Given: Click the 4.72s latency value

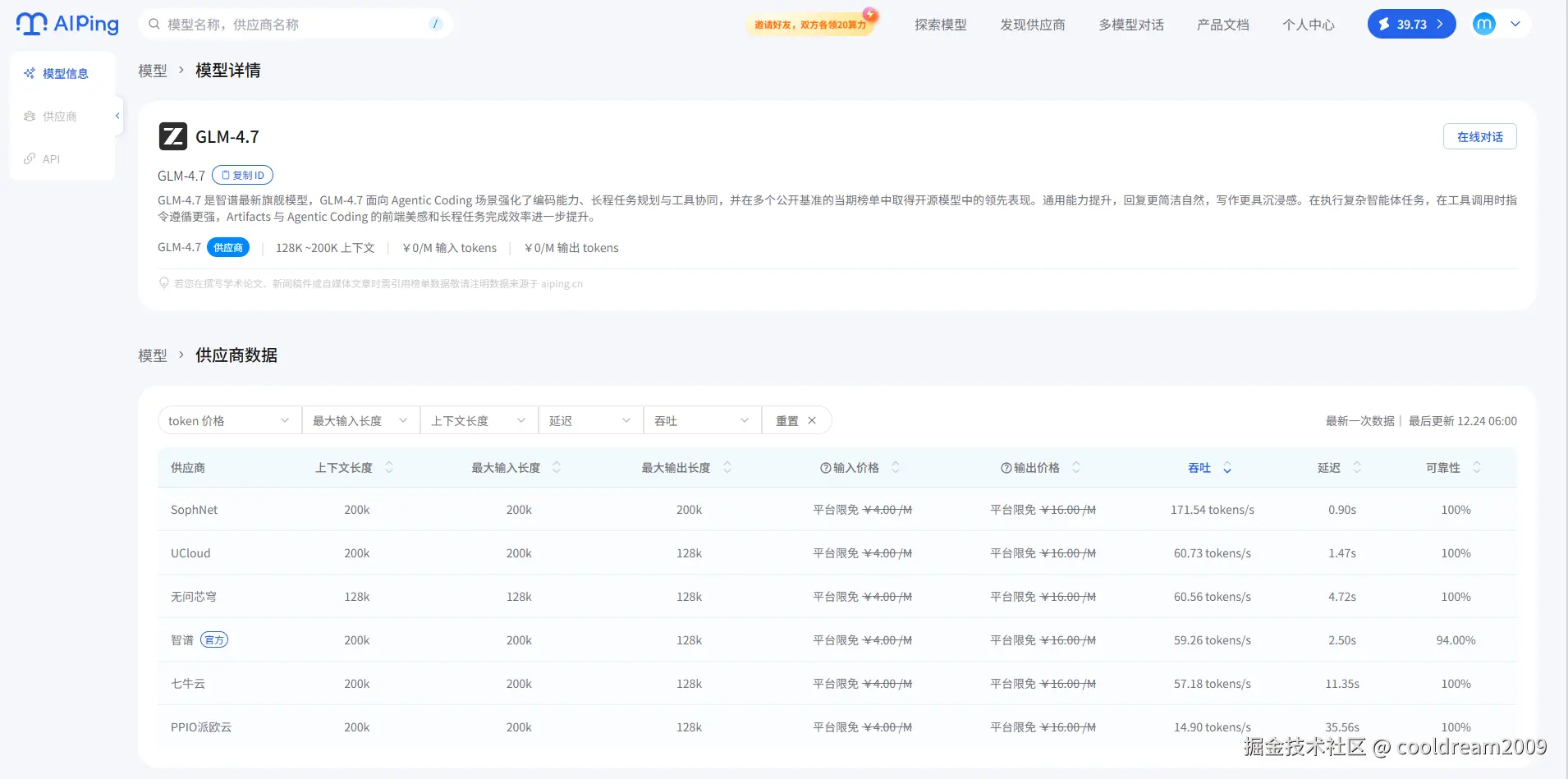Looking at the screenshot, I should coord(1342,597).
